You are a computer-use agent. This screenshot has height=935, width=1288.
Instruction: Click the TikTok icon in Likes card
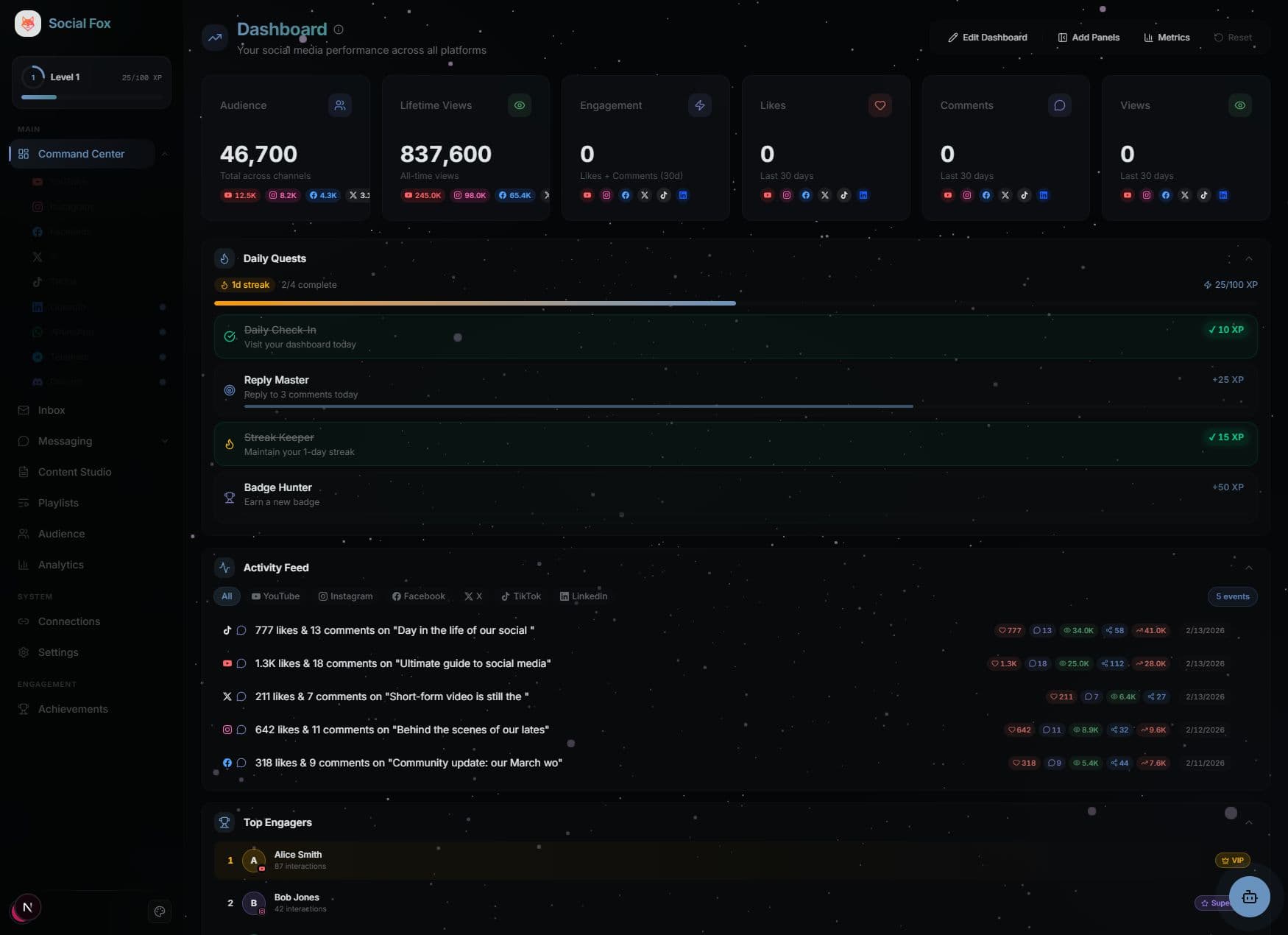[844, 195]
